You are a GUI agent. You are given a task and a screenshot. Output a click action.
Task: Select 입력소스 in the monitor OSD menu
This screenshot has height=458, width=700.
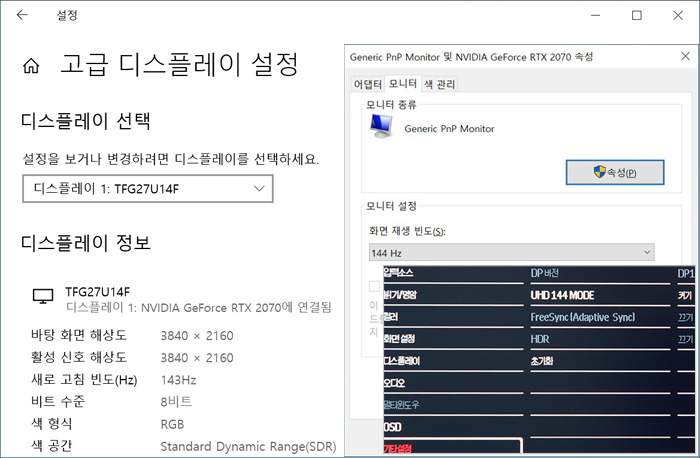tap(398, 272)
